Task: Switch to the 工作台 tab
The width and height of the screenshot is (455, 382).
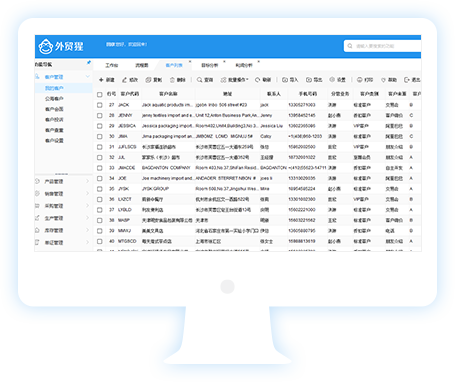Action: [112, 65]
